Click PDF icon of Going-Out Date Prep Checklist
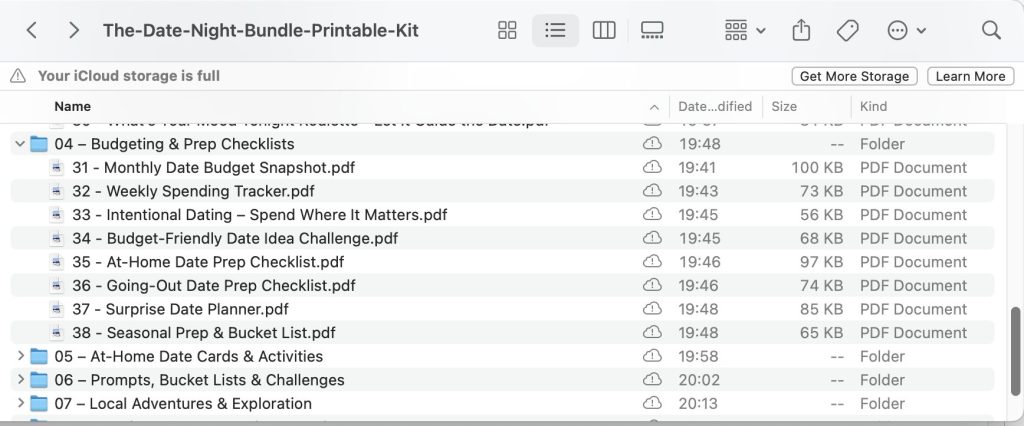The image size is (1024, 426). tap(57, 286)
